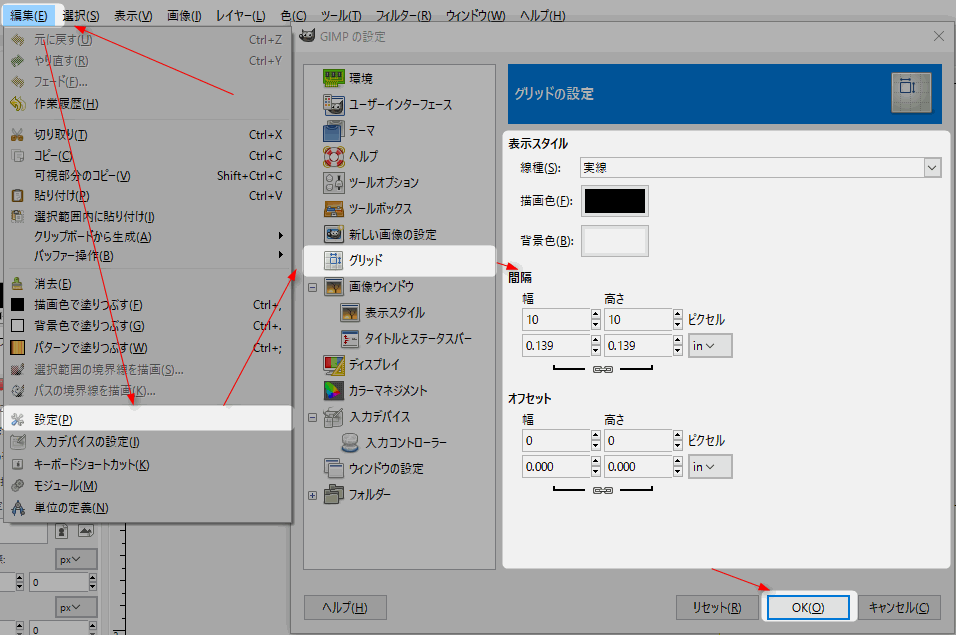
Task: Open the 表示 menu in the menu bar
Action: point(134,15)
